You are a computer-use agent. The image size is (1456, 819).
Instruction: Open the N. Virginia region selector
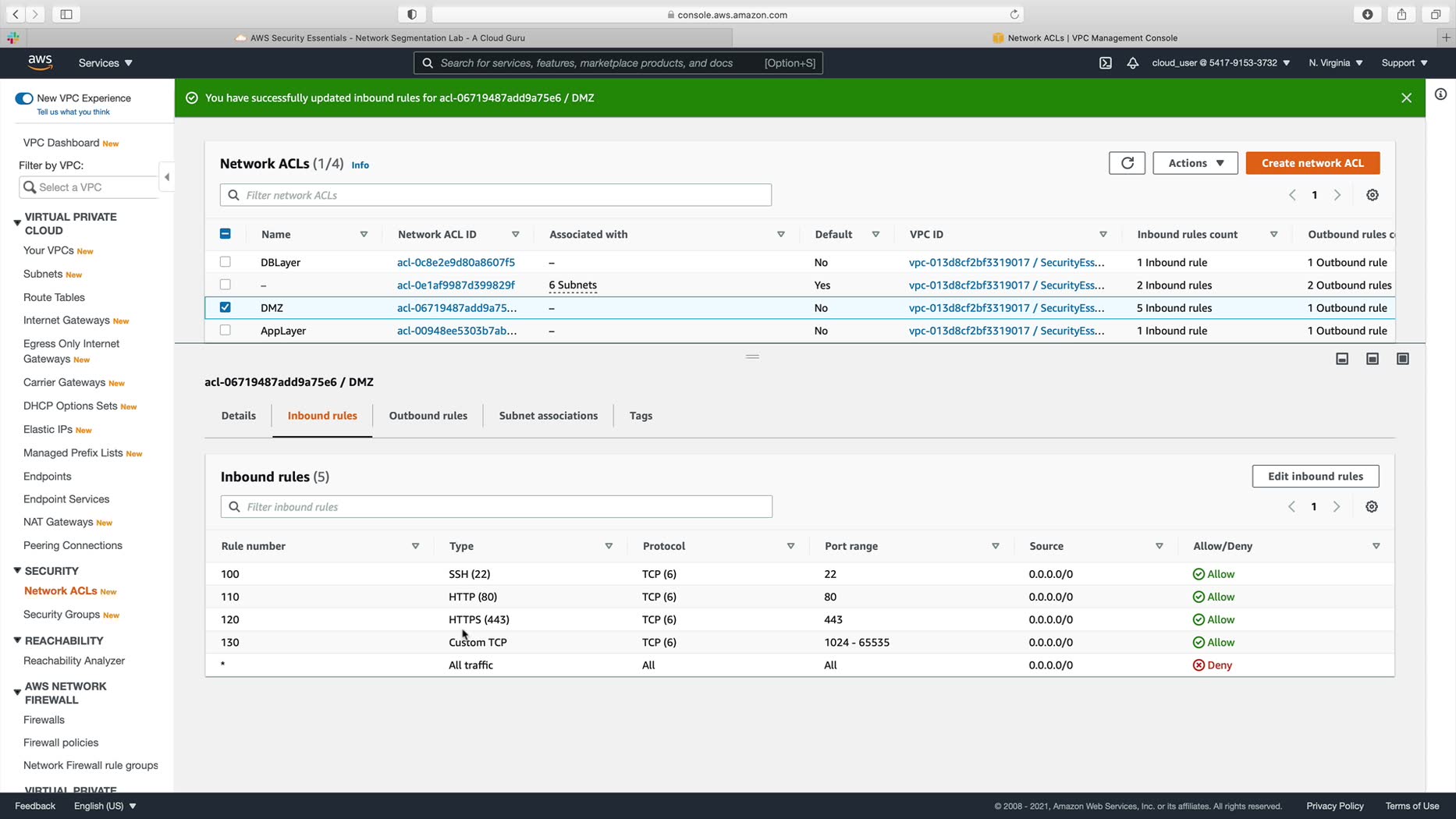pyautogui.click(x=1335, y=63)
